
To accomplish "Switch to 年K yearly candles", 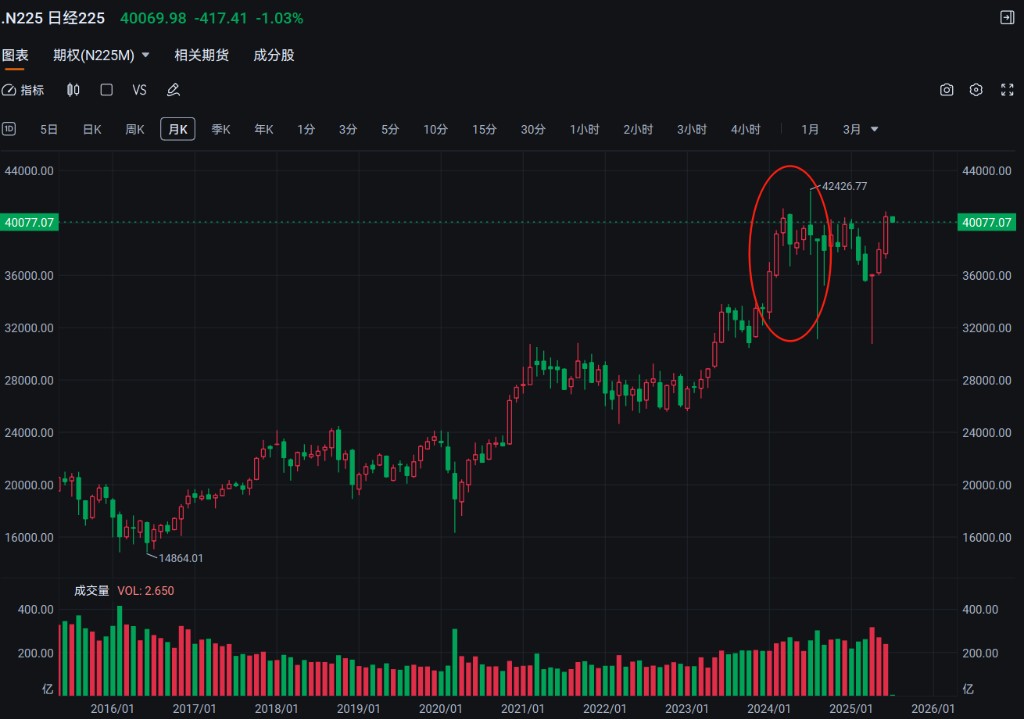I will [264, 129].
